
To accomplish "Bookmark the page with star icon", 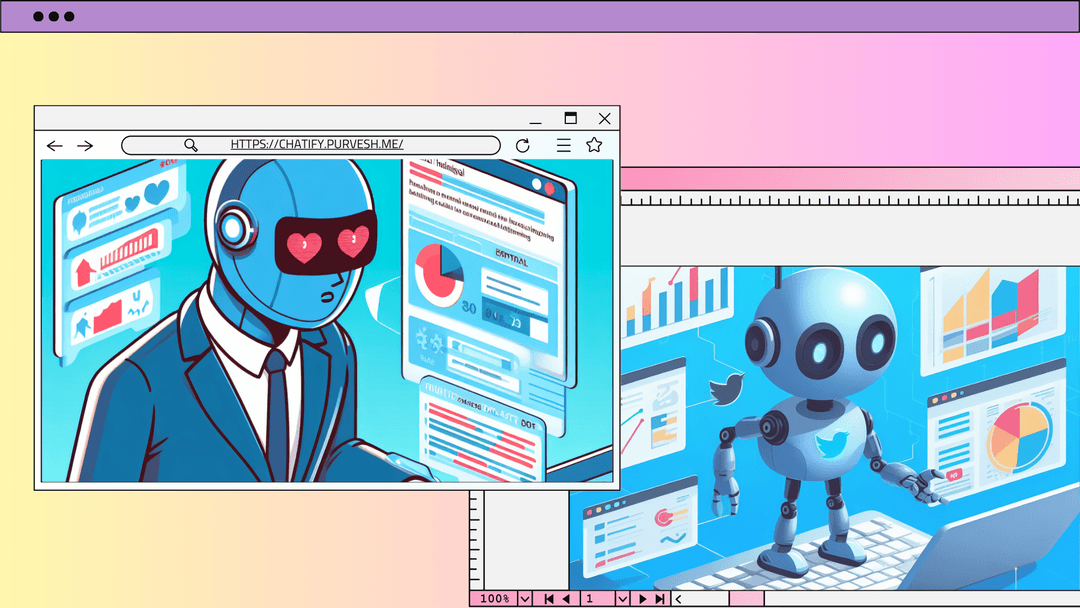I will pos(594,145).
